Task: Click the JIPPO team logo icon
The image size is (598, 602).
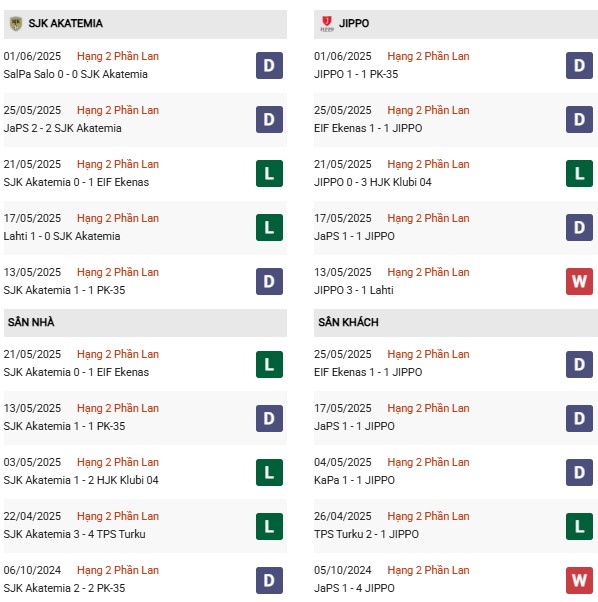Action: [x=327, y=23]
